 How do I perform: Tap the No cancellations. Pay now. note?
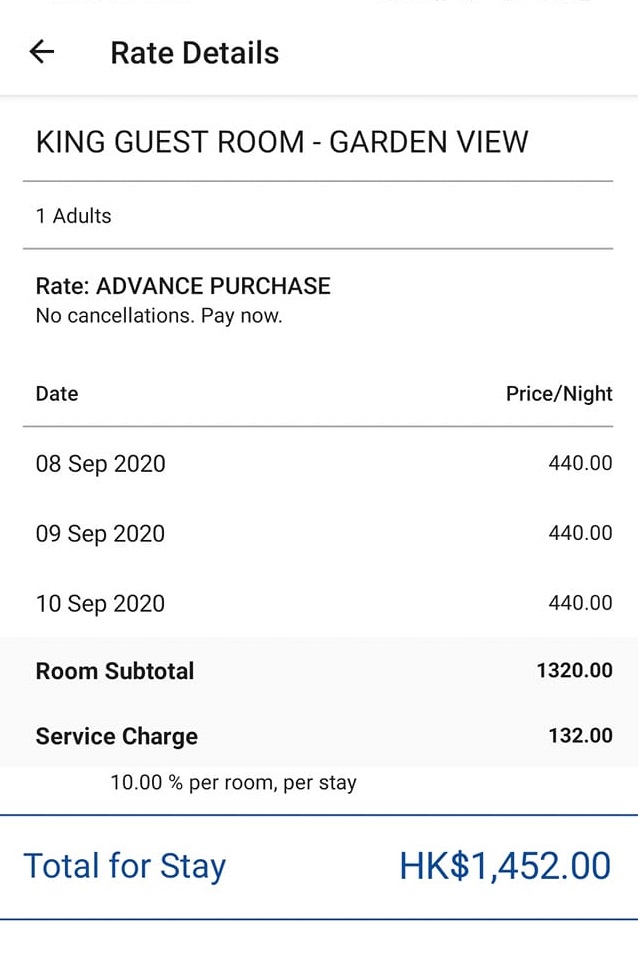tap(159, 316)
